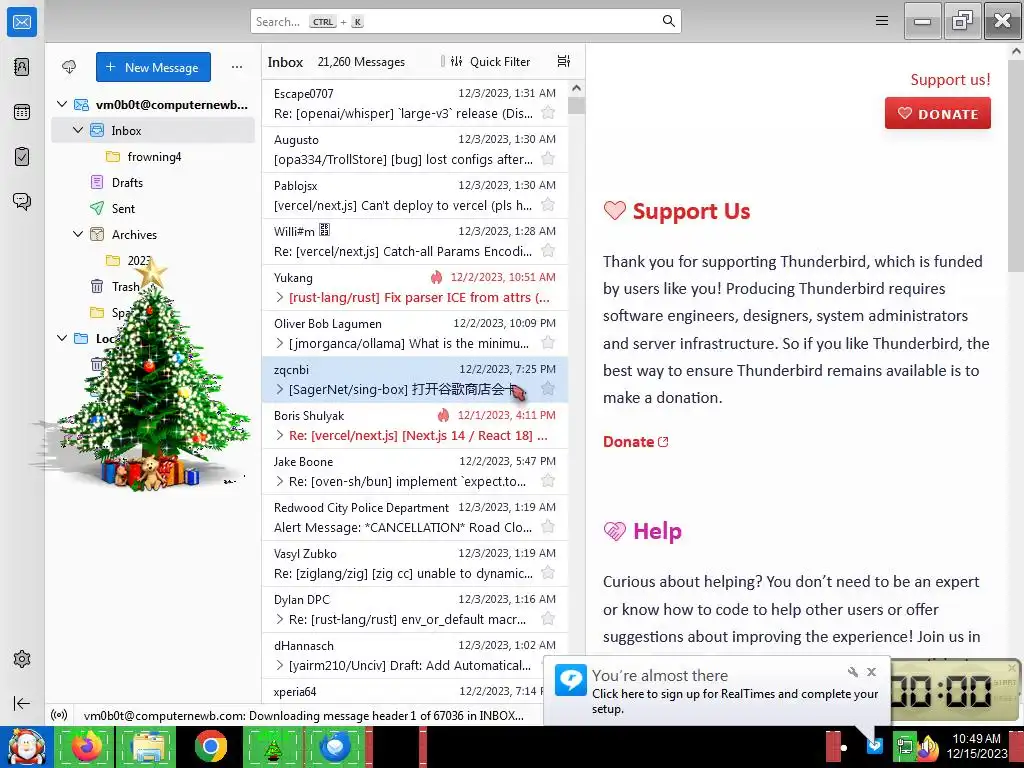The height and width of the screenshot is (768, 1024).
Task: Expand the Dylan DPC thread
Action: pyautogui.click(x=280, y=619)
